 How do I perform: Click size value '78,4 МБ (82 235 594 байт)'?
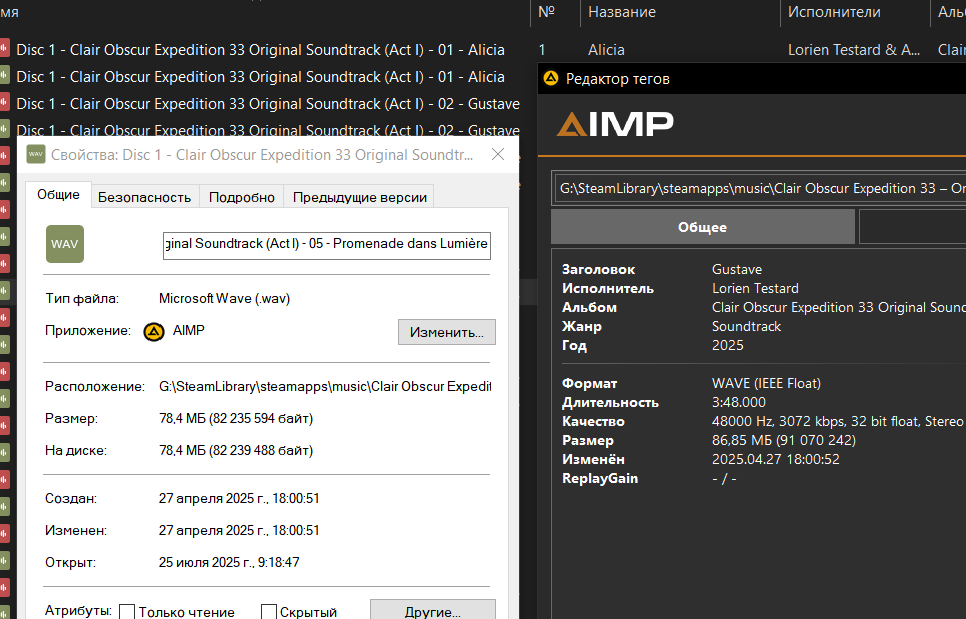[236, 419]
